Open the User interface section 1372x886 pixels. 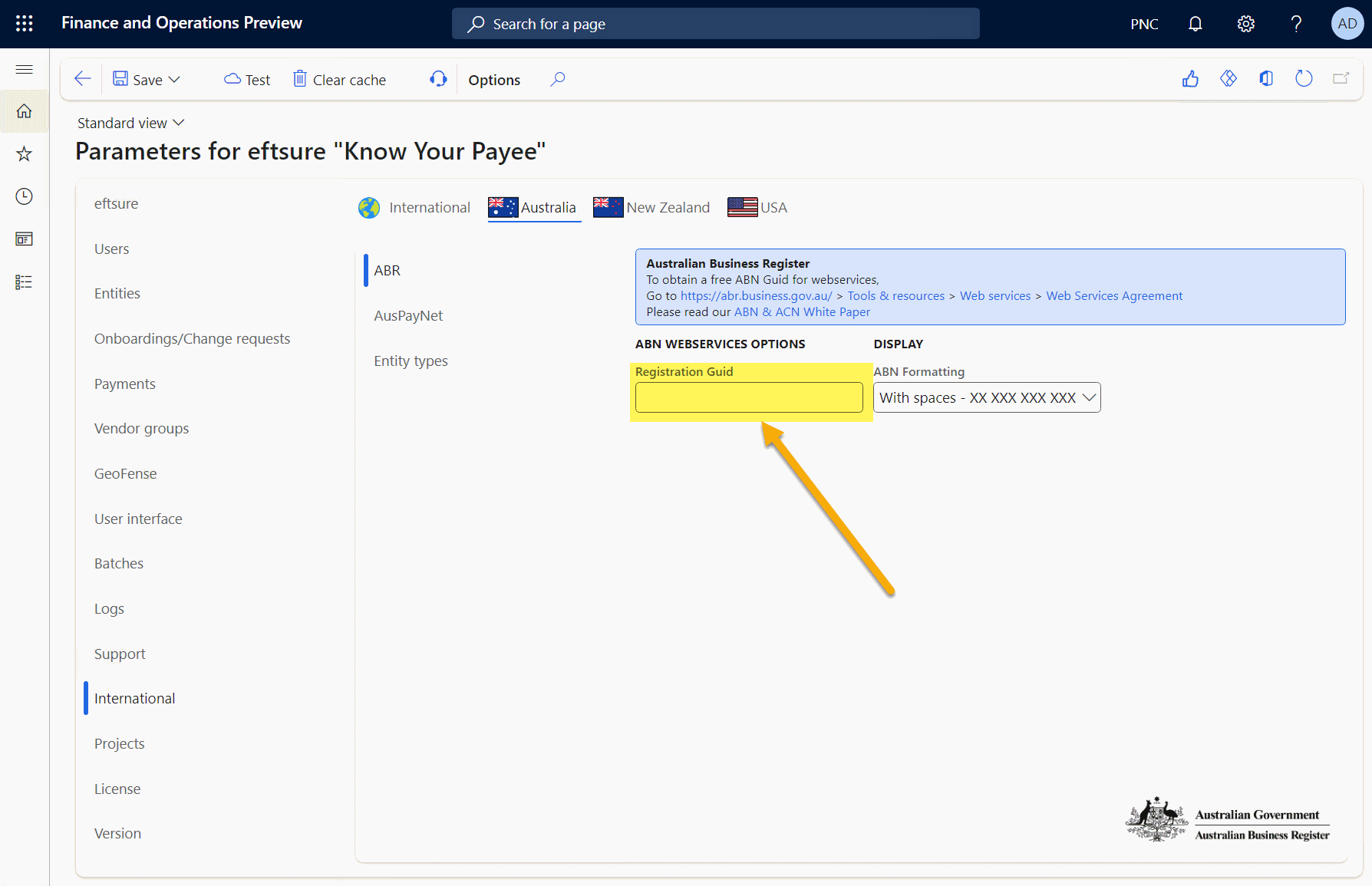click(x=138, y=519)
